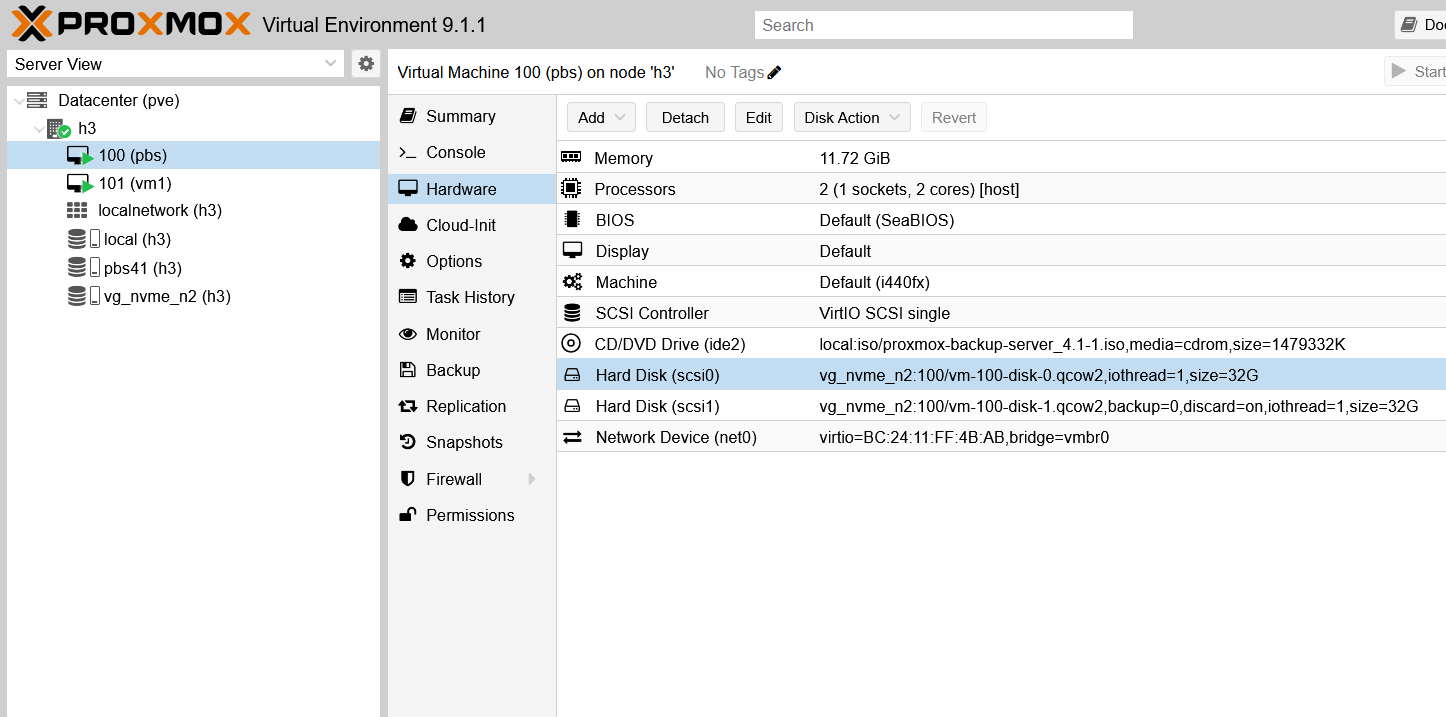Image resolution: width=1446 pixels, height=717 pixels.
Task: Click the Console prompt icon
Action: 407,152
